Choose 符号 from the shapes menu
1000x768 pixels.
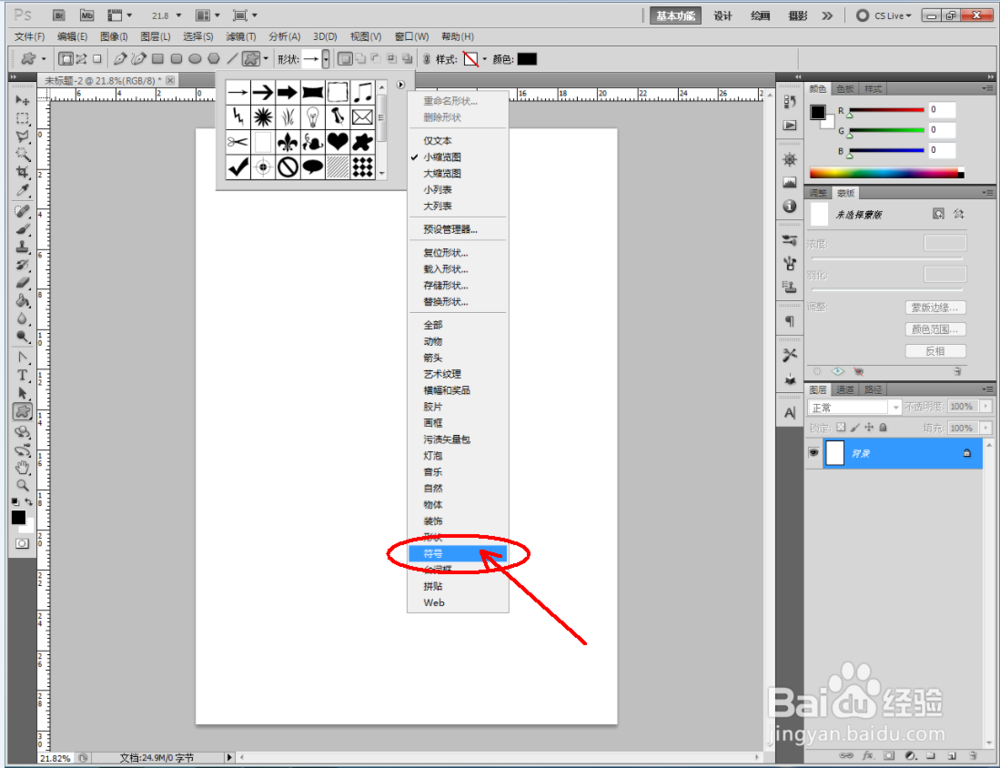(x=458, y=554)
